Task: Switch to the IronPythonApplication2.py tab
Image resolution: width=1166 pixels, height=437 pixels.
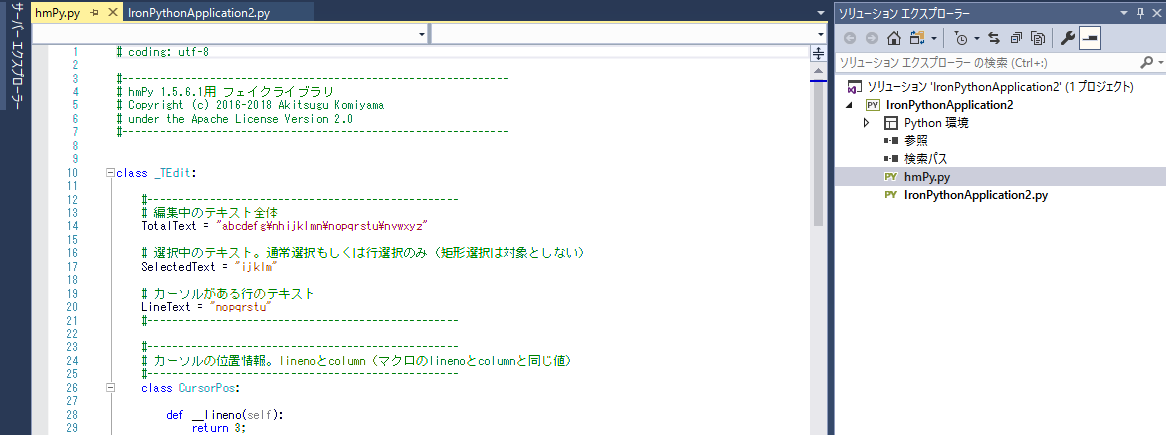Action: 199,13
